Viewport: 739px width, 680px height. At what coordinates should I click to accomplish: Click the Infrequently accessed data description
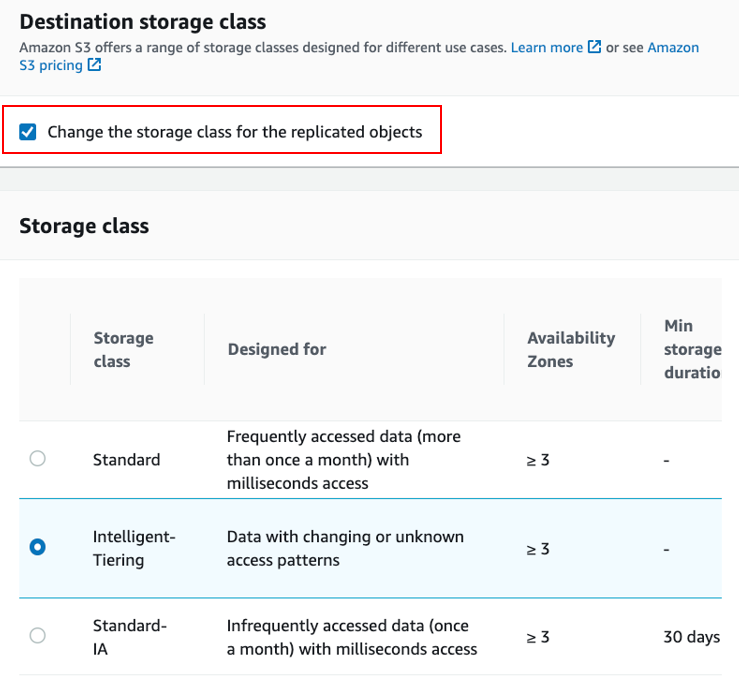[x=351, y=637]
